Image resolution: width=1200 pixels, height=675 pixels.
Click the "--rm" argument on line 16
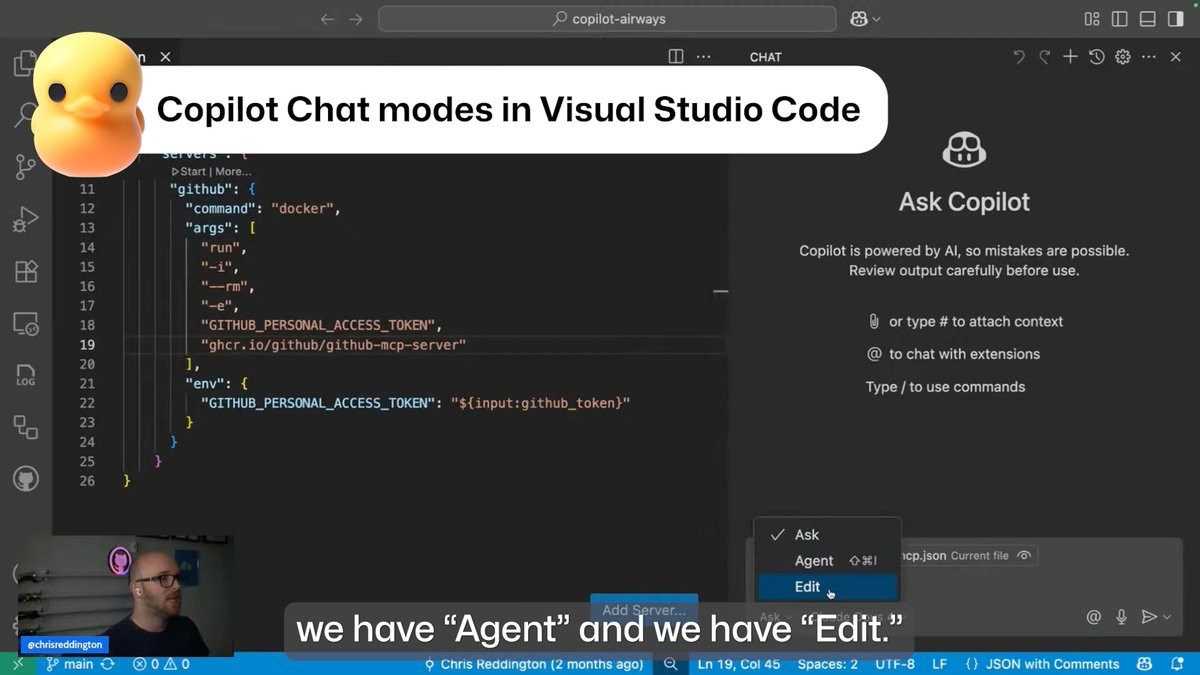click(x=227, y=287)
